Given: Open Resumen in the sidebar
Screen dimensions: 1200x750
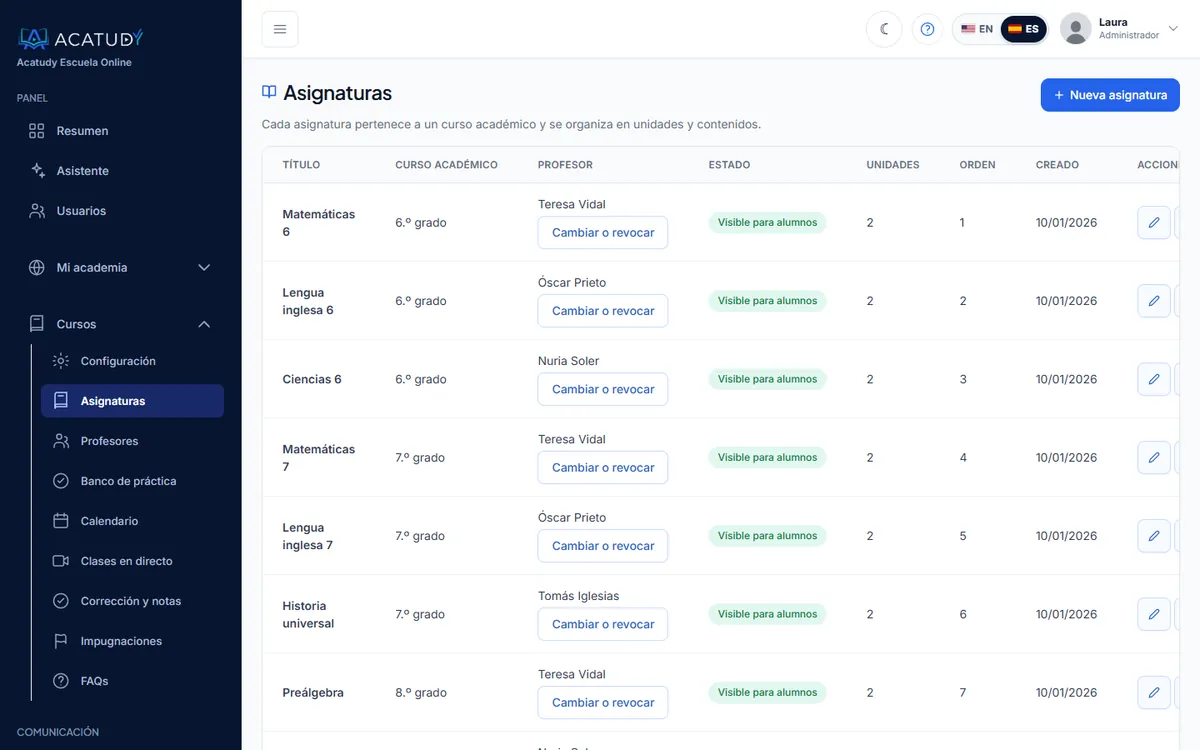Looking at the screenshot, I should click(121, 131).
